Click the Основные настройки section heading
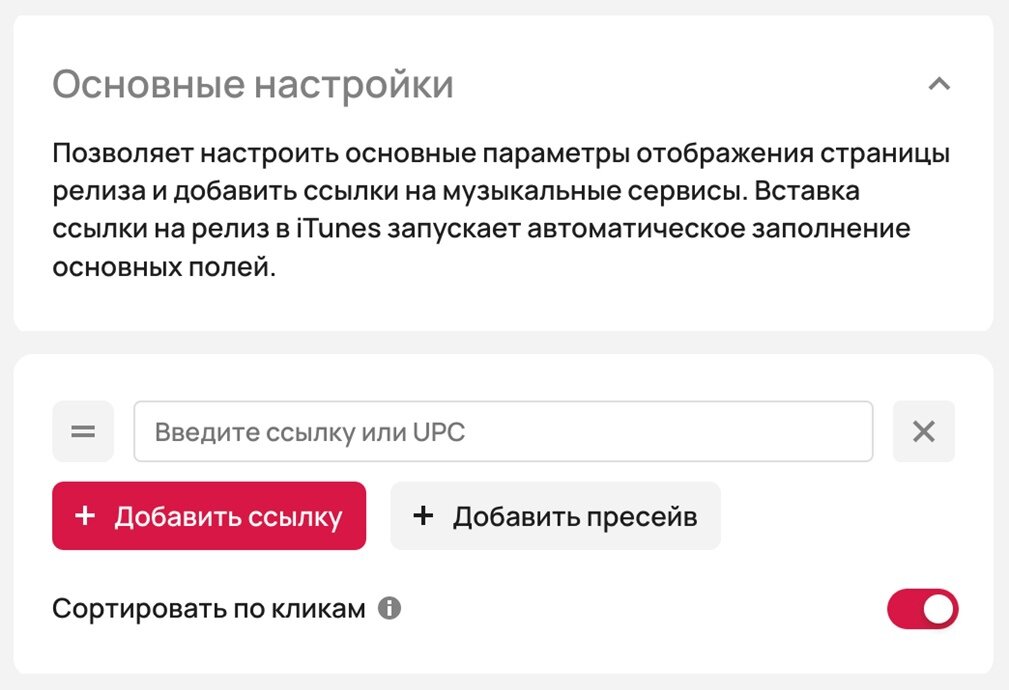 click(253, 84)
